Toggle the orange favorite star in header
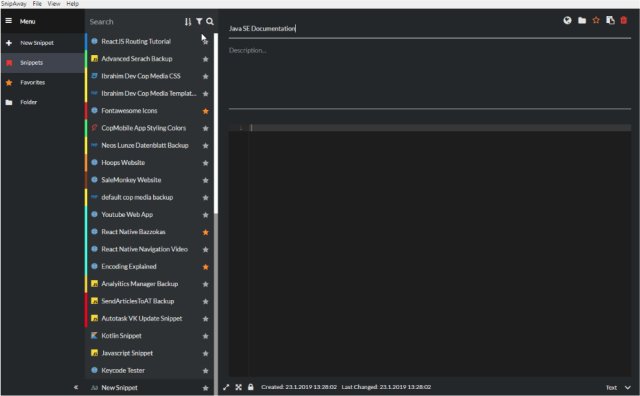 coord(596,20)
